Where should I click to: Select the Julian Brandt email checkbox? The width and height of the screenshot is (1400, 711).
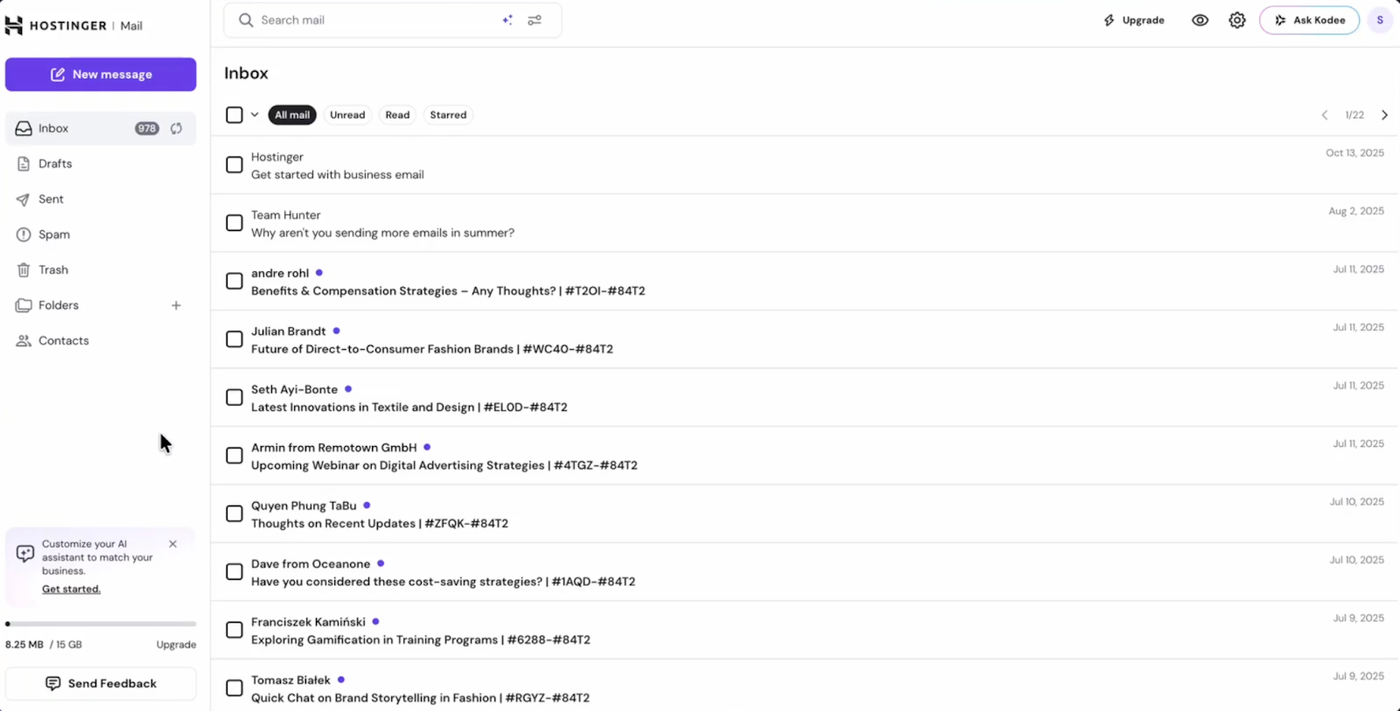coord(234,339)
